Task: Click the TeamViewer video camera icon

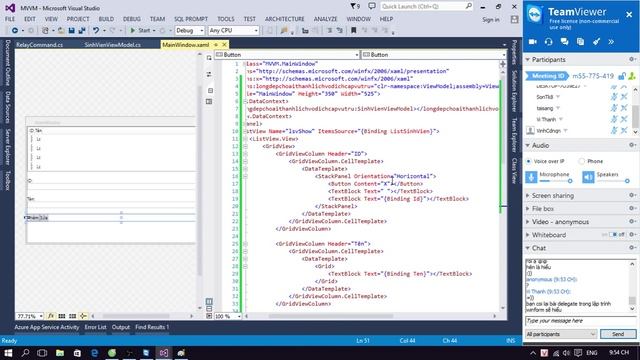Action: click(x=533, y=42)
